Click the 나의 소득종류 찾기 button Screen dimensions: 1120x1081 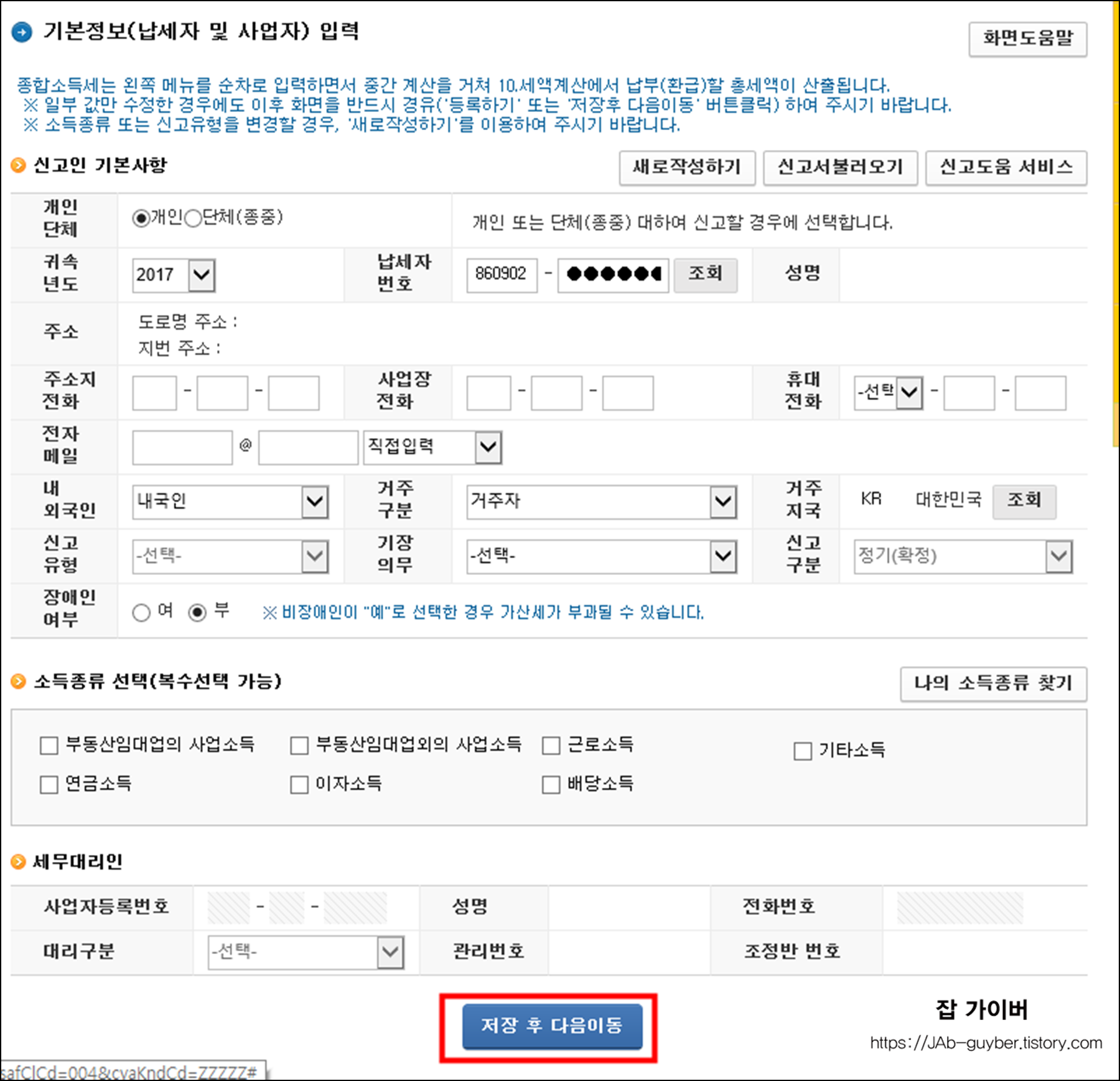[993, 684]
